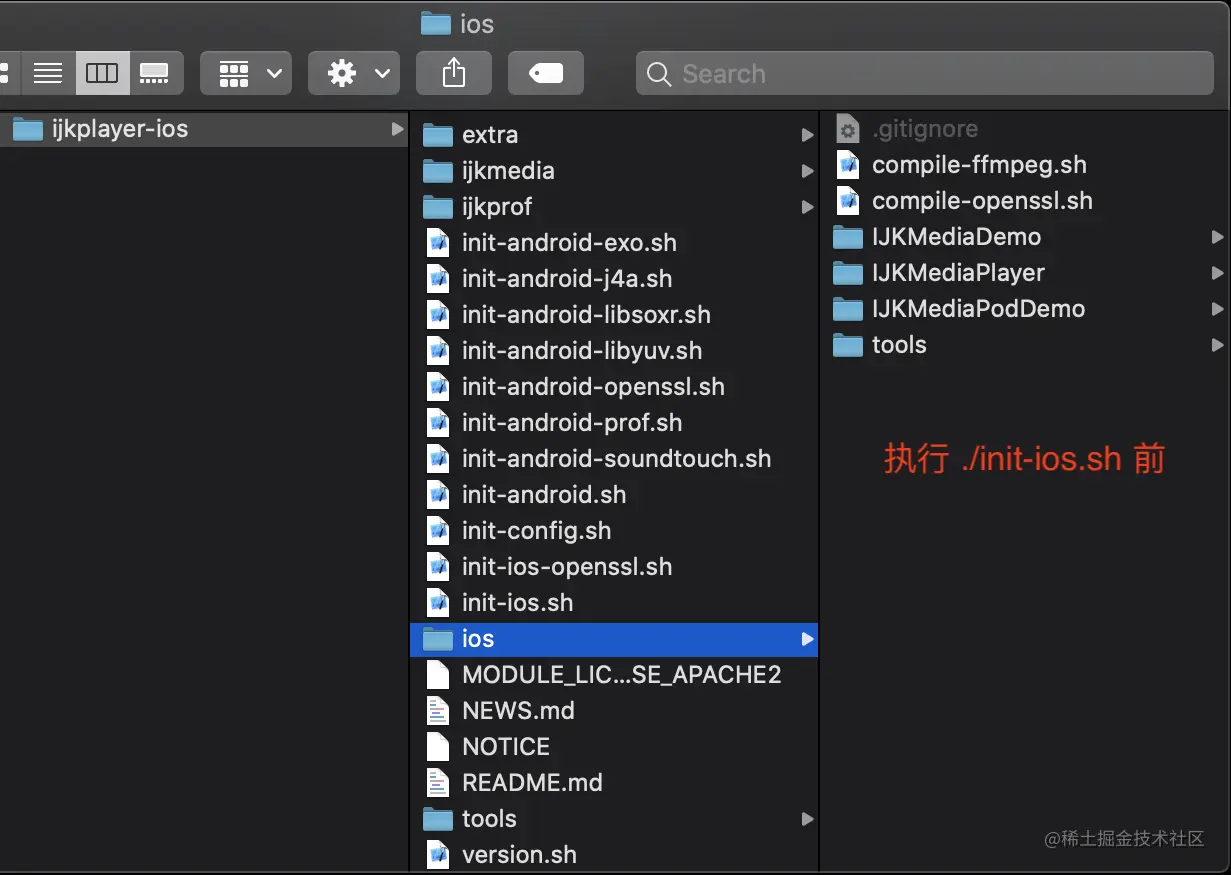Viewport: 1231px width, 875px height.
Task: Click the init-config.sh script icon
Action: click(x=438, y=531)
